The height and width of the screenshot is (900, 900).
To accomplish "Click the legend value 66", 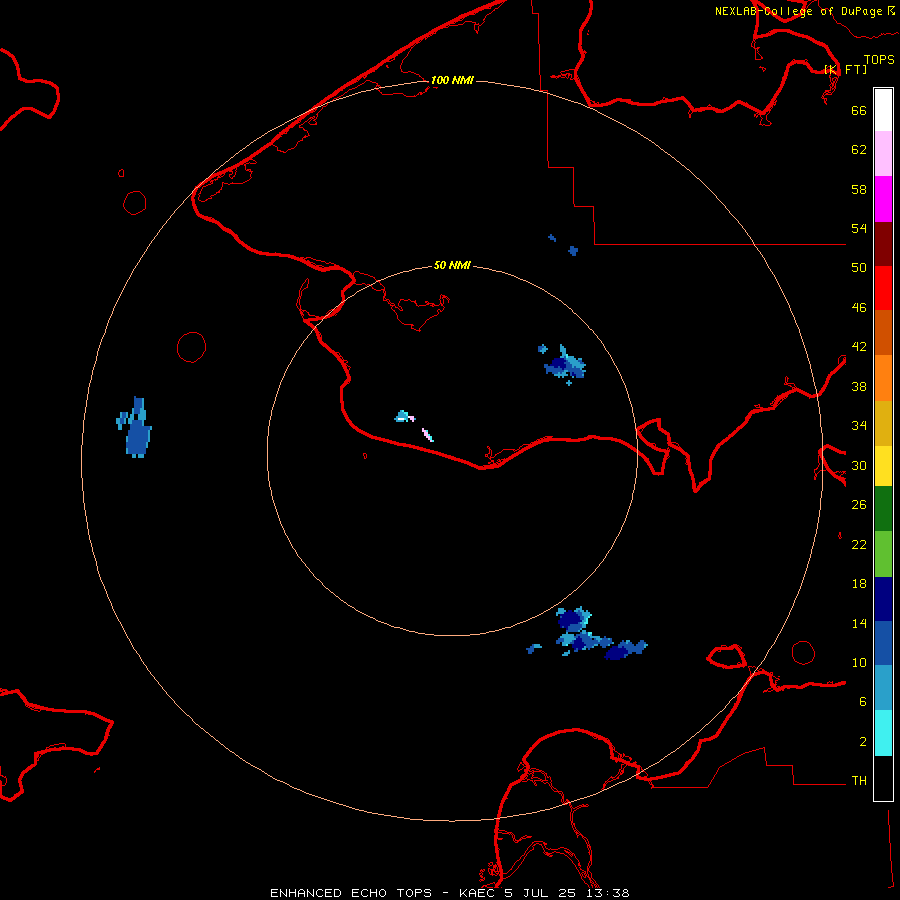I will point(859,110).
